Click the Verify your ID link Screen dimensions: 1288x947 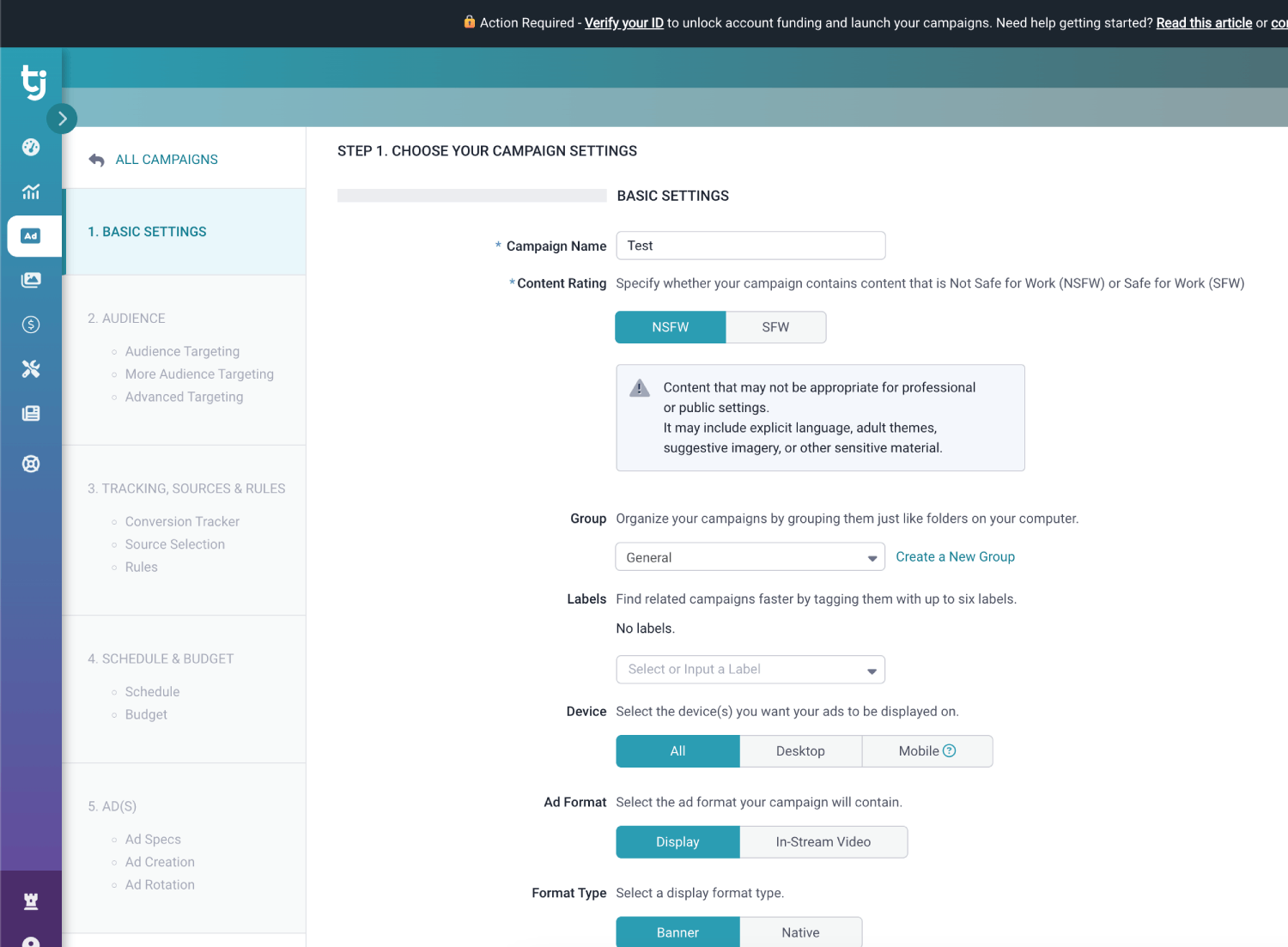(624, 23)
